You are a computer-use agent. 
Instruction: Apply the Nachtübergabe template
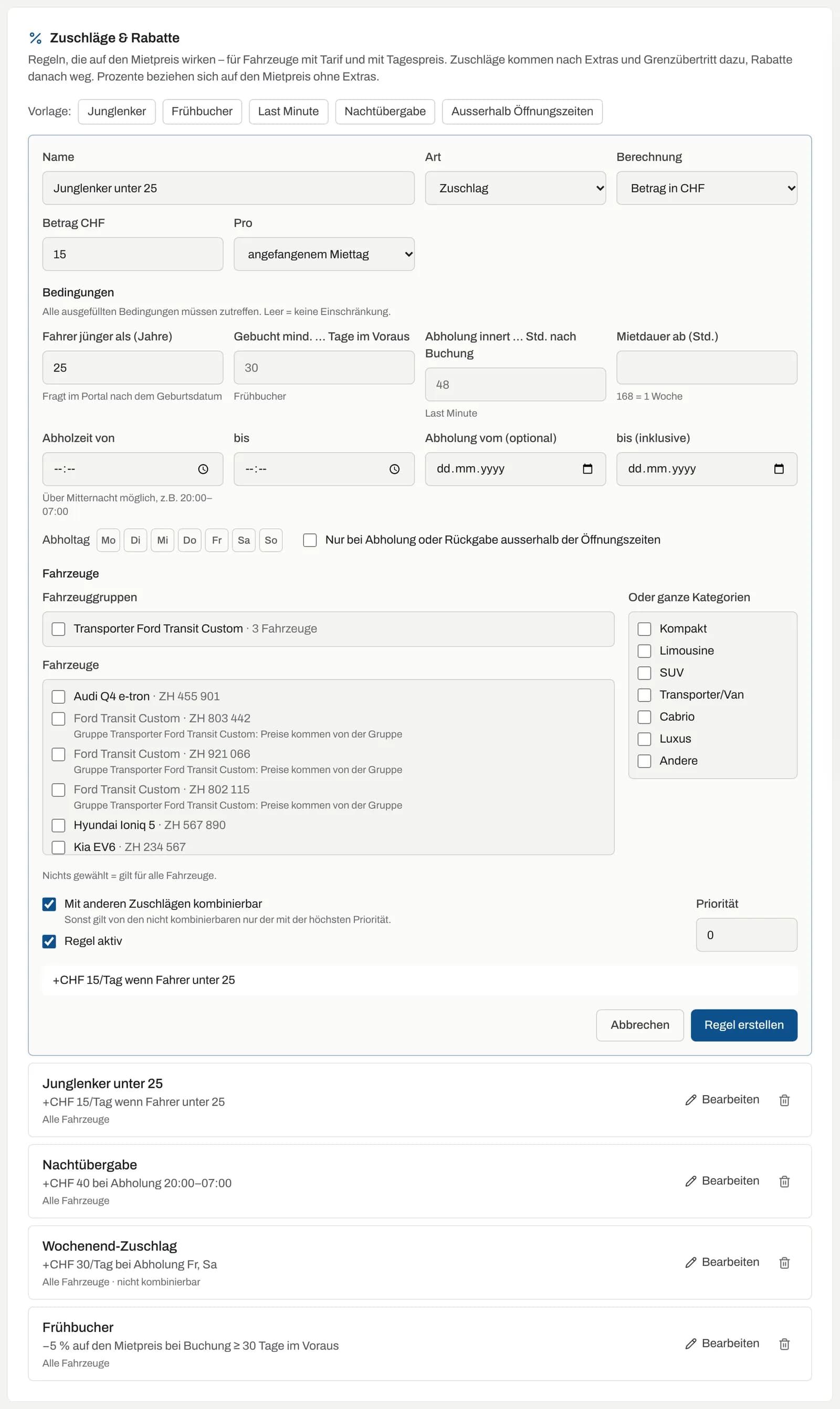tap(385, 111)
